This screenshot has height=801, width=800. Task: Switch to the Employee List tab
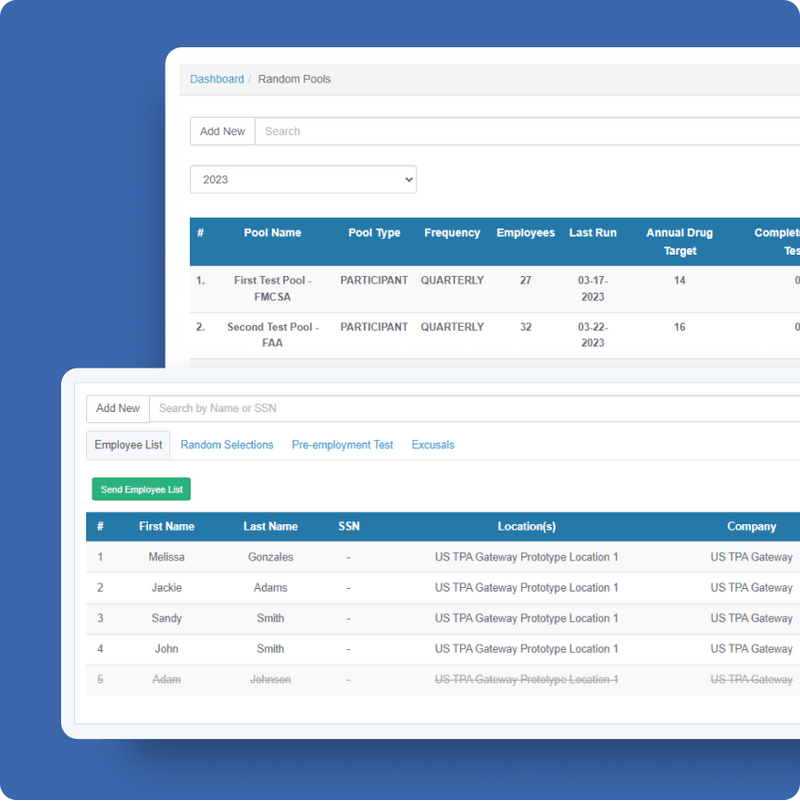pyautogui.click(x=128, y=445)
